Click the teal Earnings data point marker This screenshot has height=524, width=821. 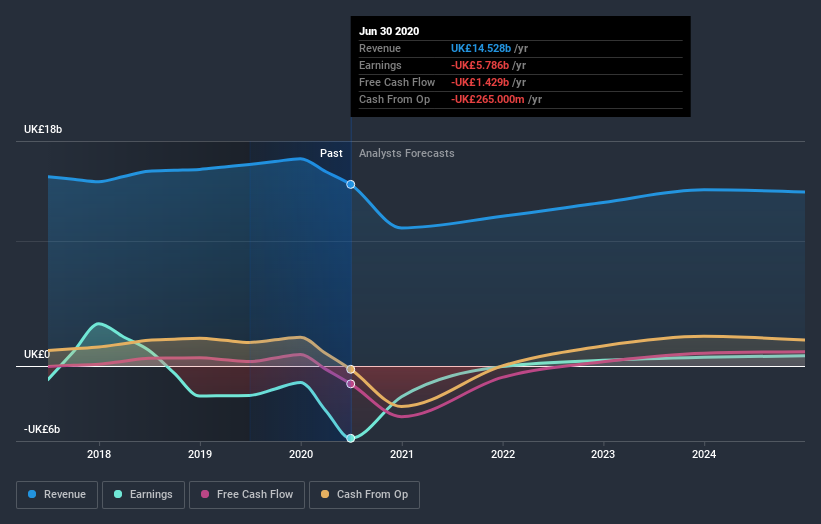pyautogui.click(x=351, y=438)
